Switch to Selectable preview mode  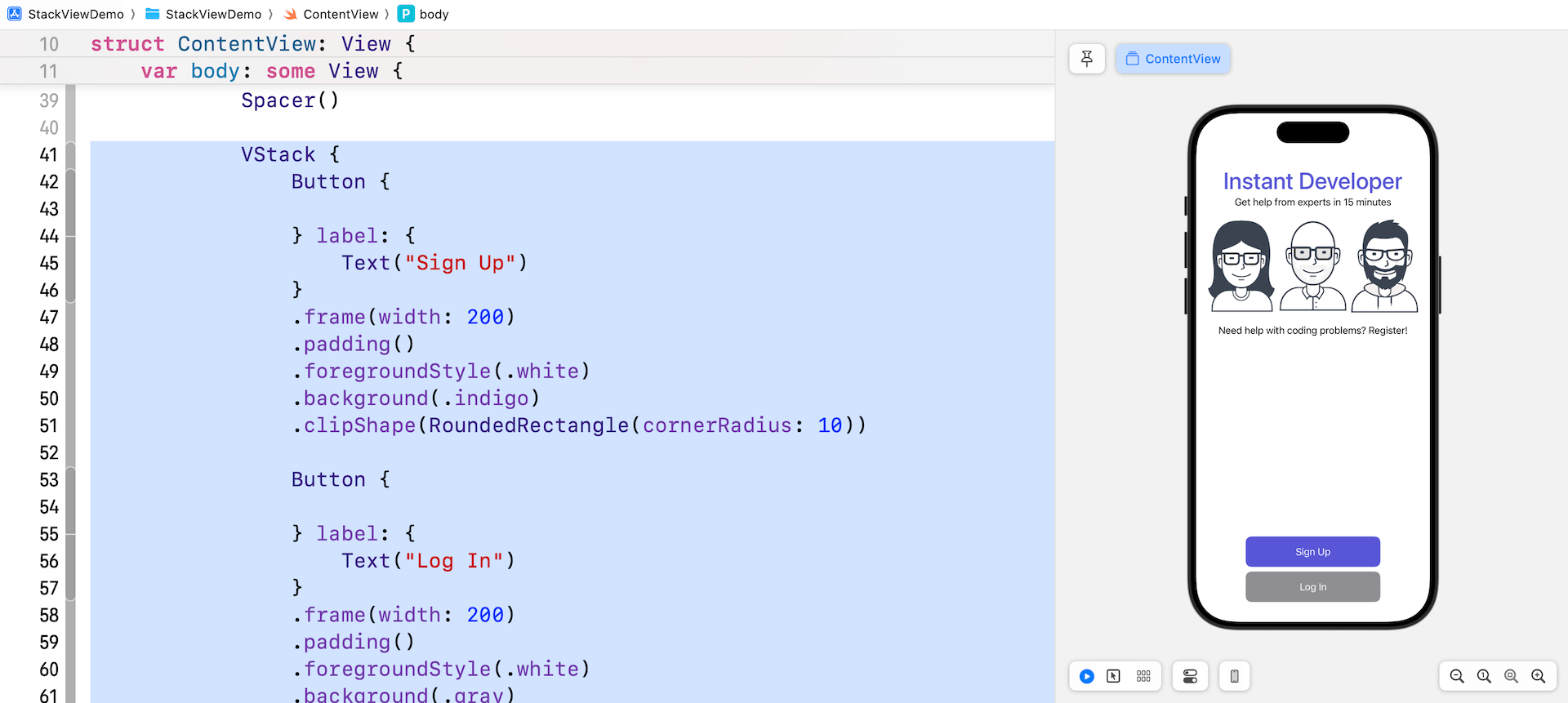point(1113,676)
